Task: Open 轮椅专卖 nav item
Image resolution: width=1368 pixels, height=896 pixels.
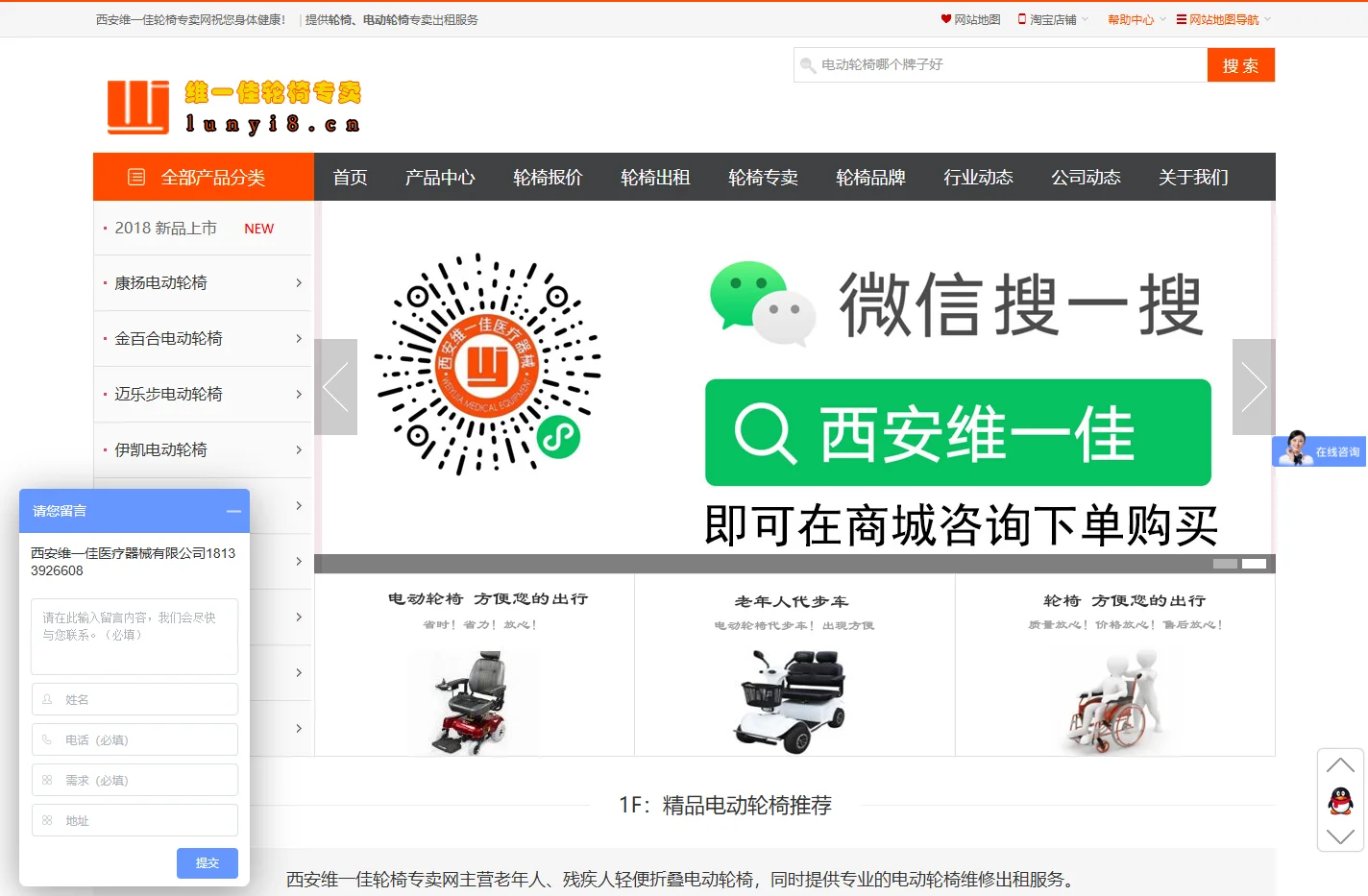Action: 763,177
